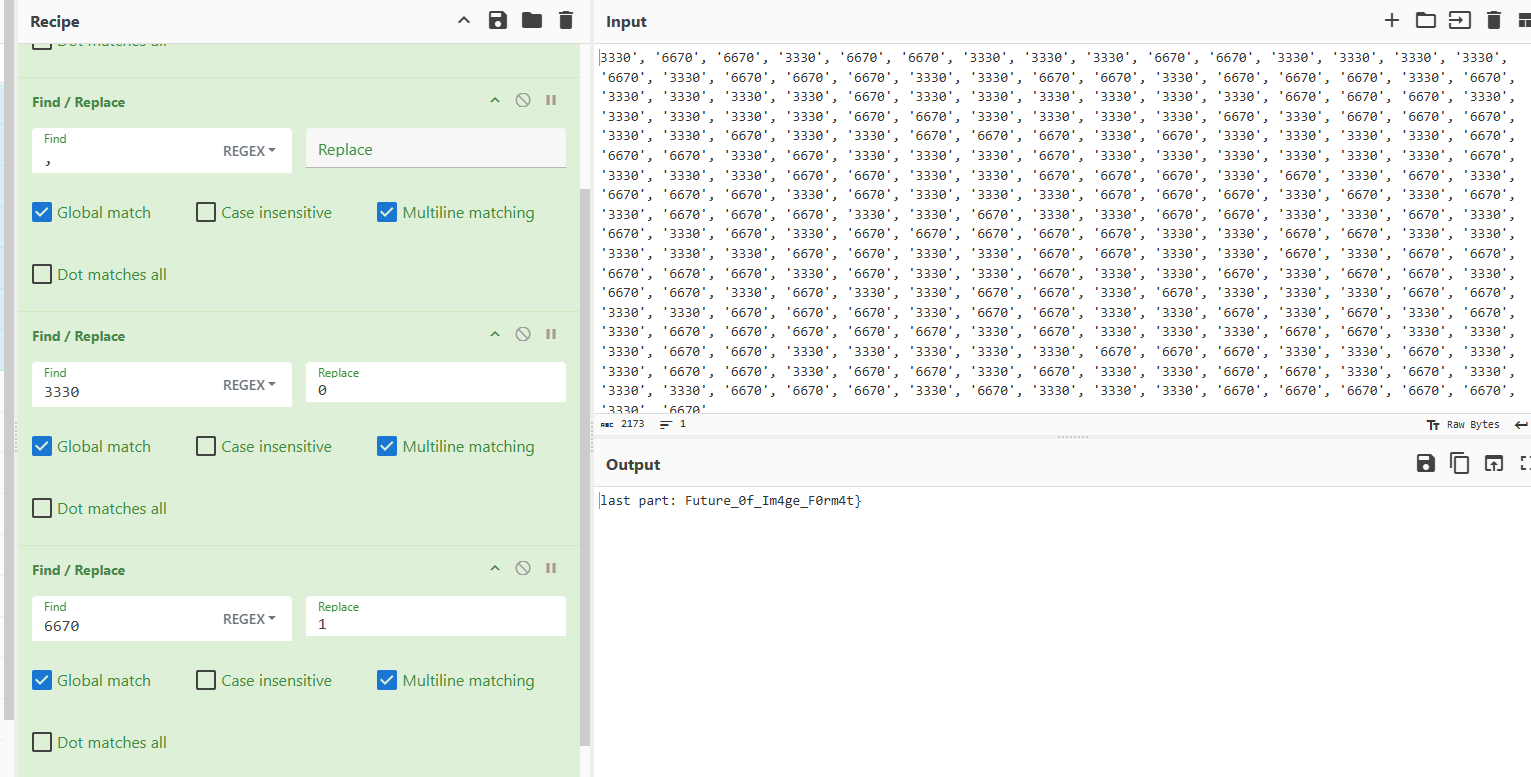Save output to file

click(1426, 463)
